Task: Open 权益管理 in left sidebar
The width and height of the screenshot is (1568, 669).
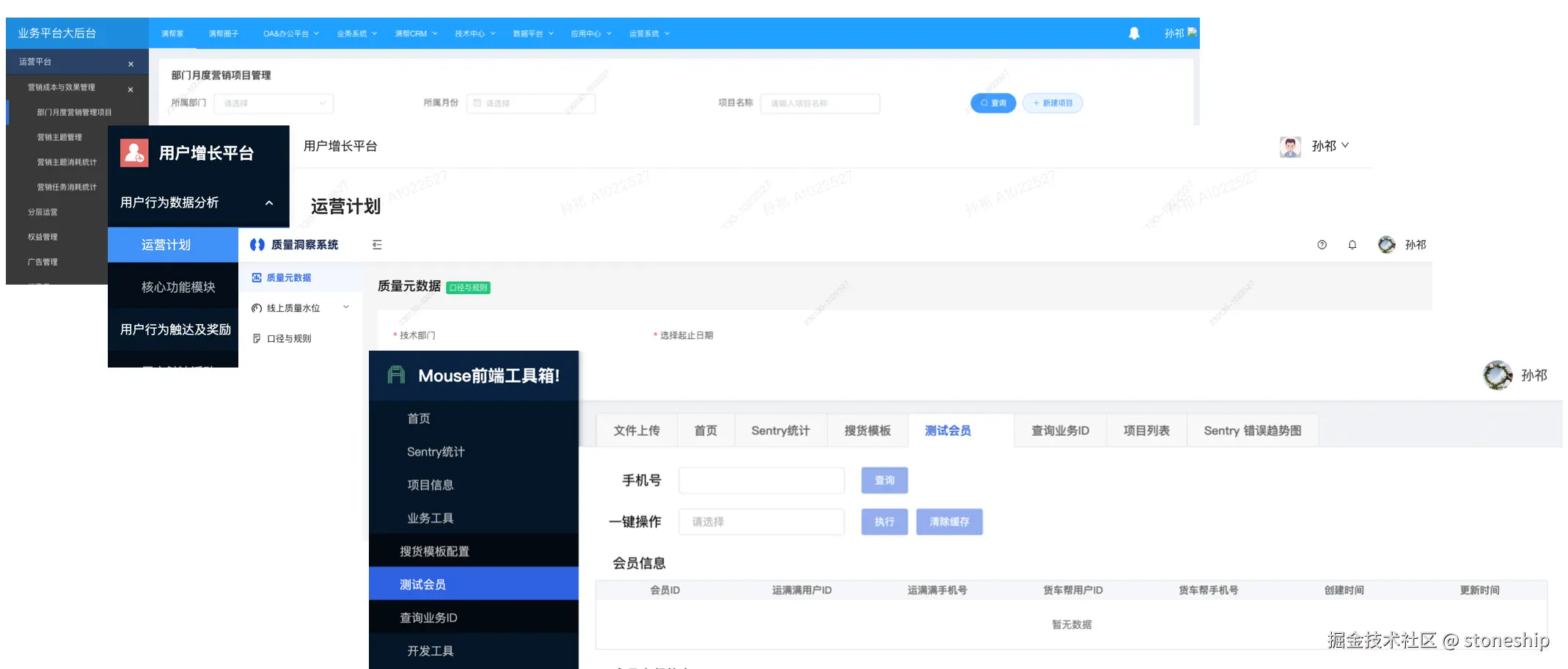Action: pyautogui.click(x=43, y=237)
